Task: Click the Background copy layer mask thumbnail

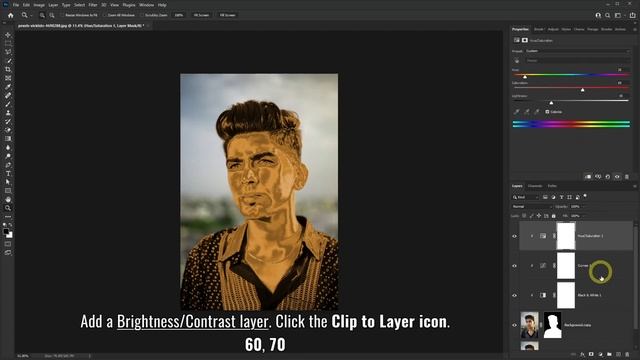Action: [x=553, y=325]
